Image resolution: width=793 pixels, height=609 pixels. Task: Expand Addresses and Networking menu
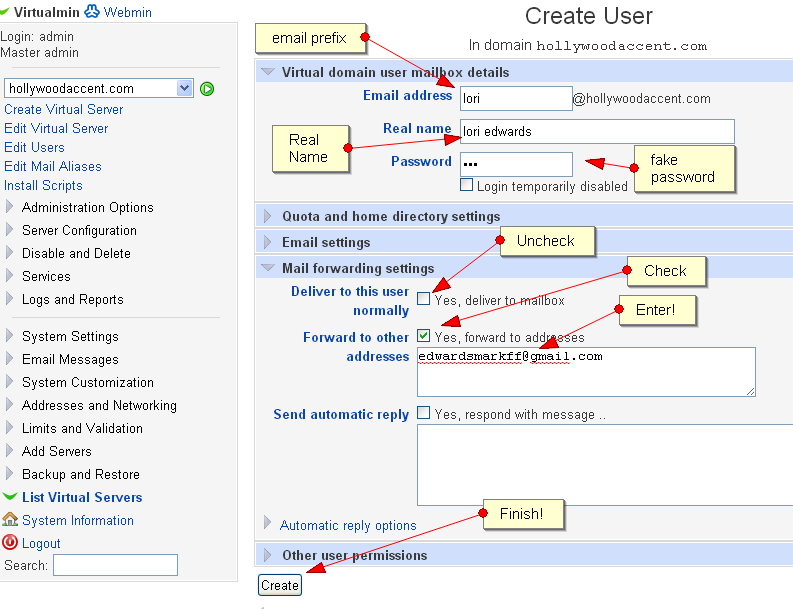10,404
